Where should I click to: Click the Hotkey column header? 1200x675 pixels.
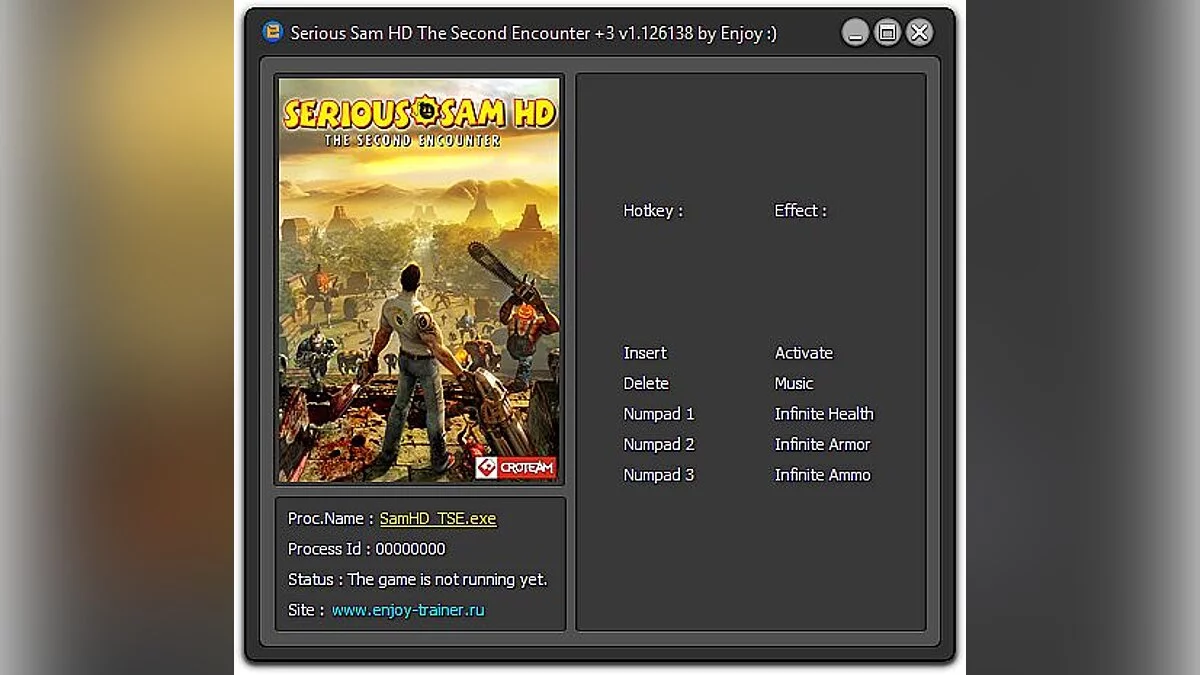pyautogui.click(x=653, y=211)
